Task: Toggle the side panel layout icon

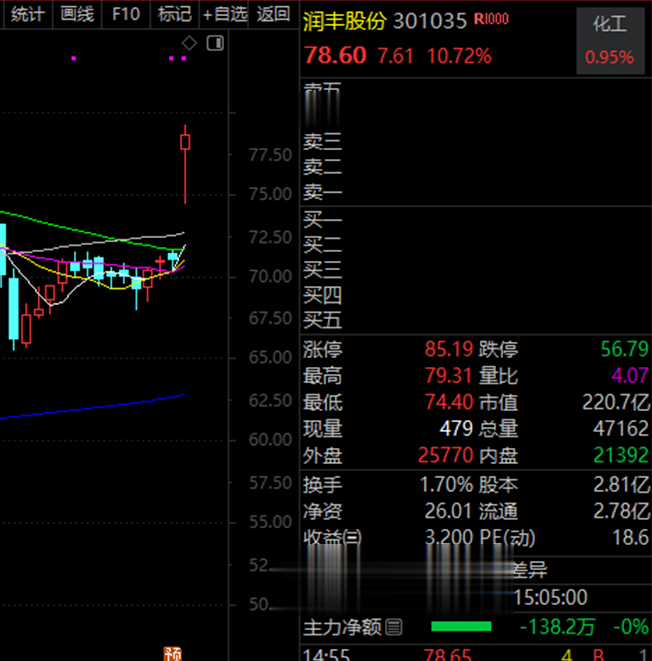Action: tap(215, 43)
